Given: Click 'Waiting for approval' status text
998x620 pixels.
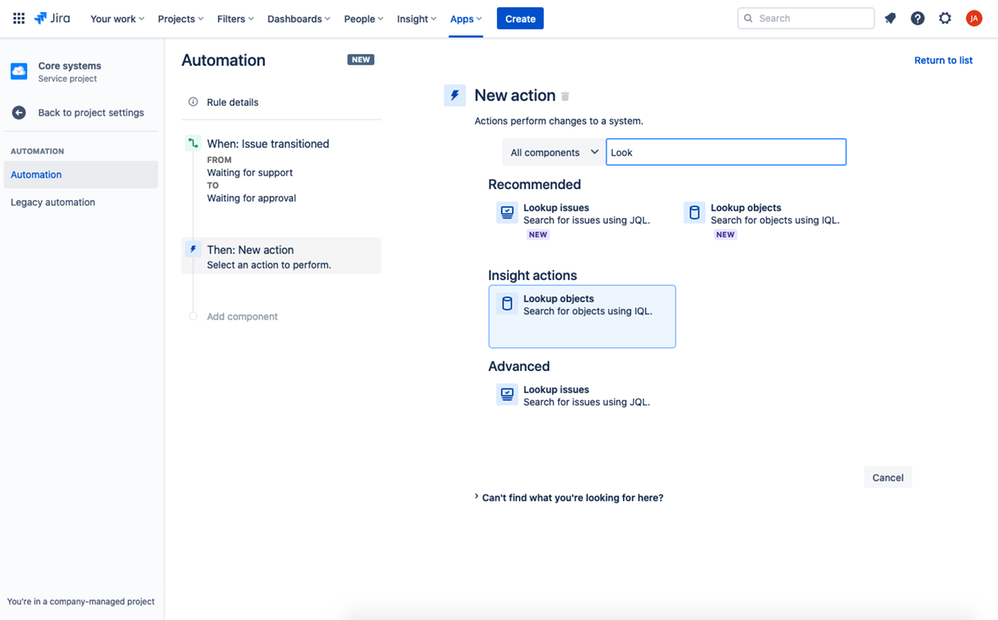Looking at the screenshot, I should click(251, 198).
